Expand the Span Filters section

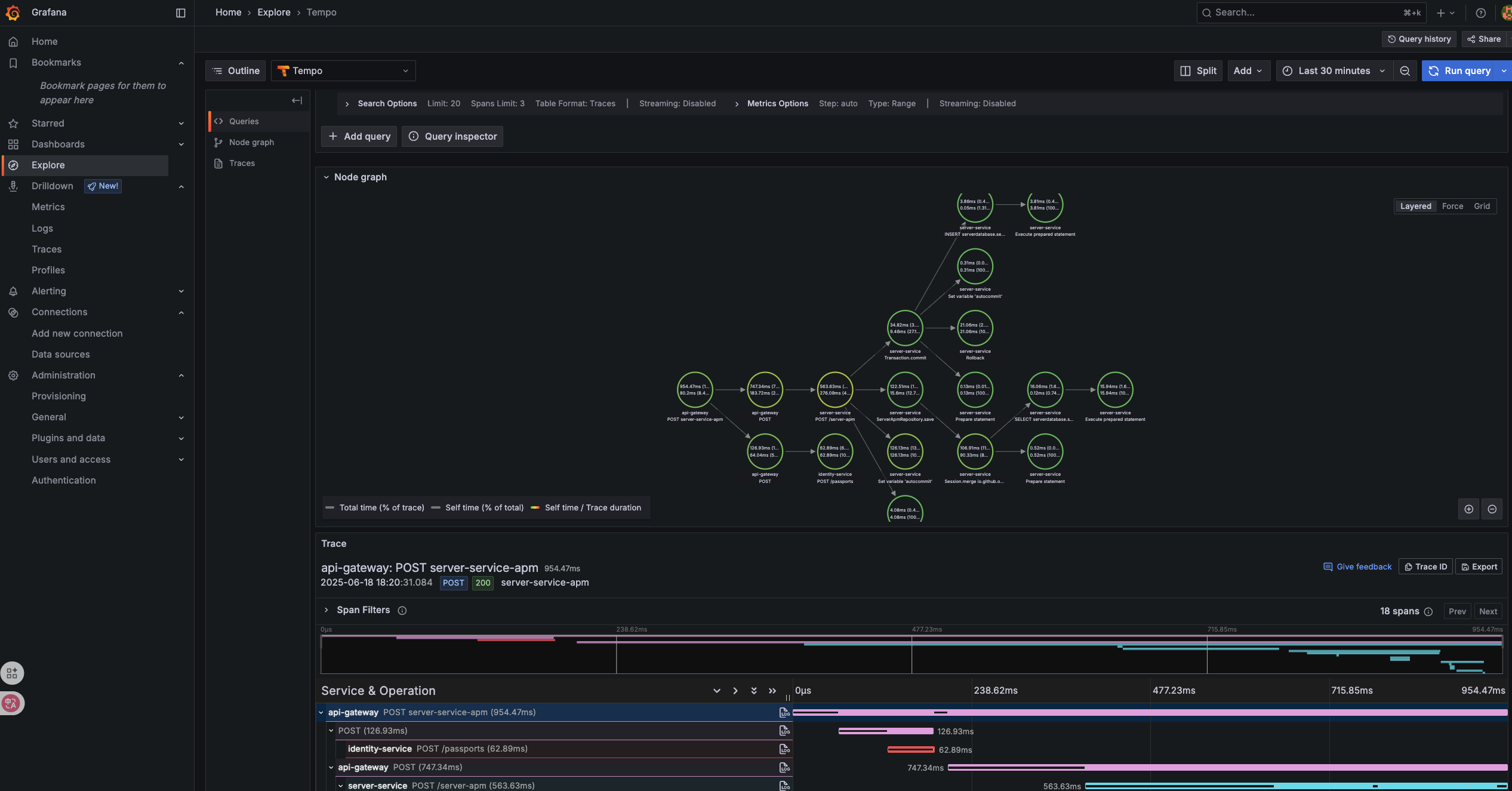point(326,610)
